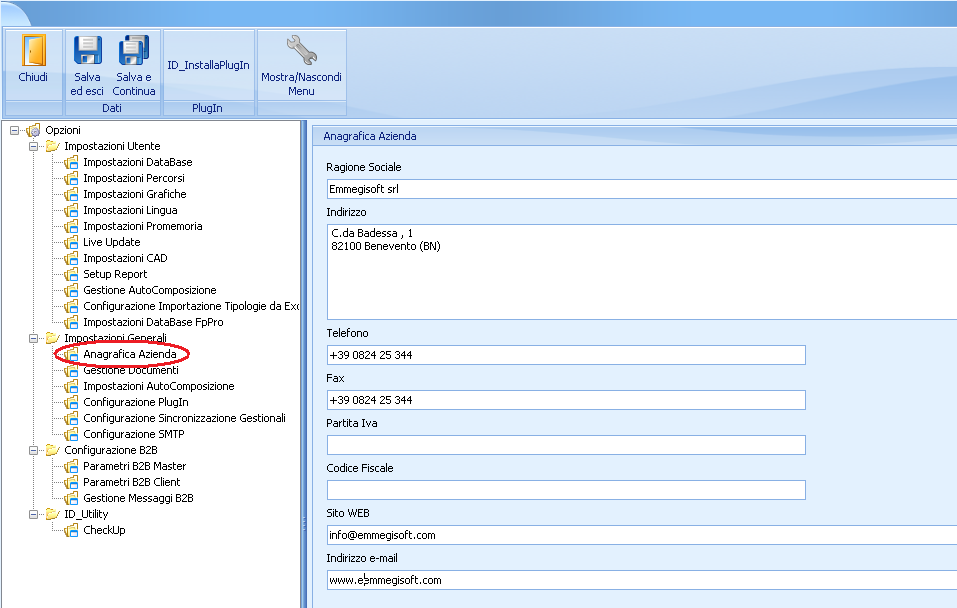Click the icon beside Impostazioni Grafiche

pos(71,194)
